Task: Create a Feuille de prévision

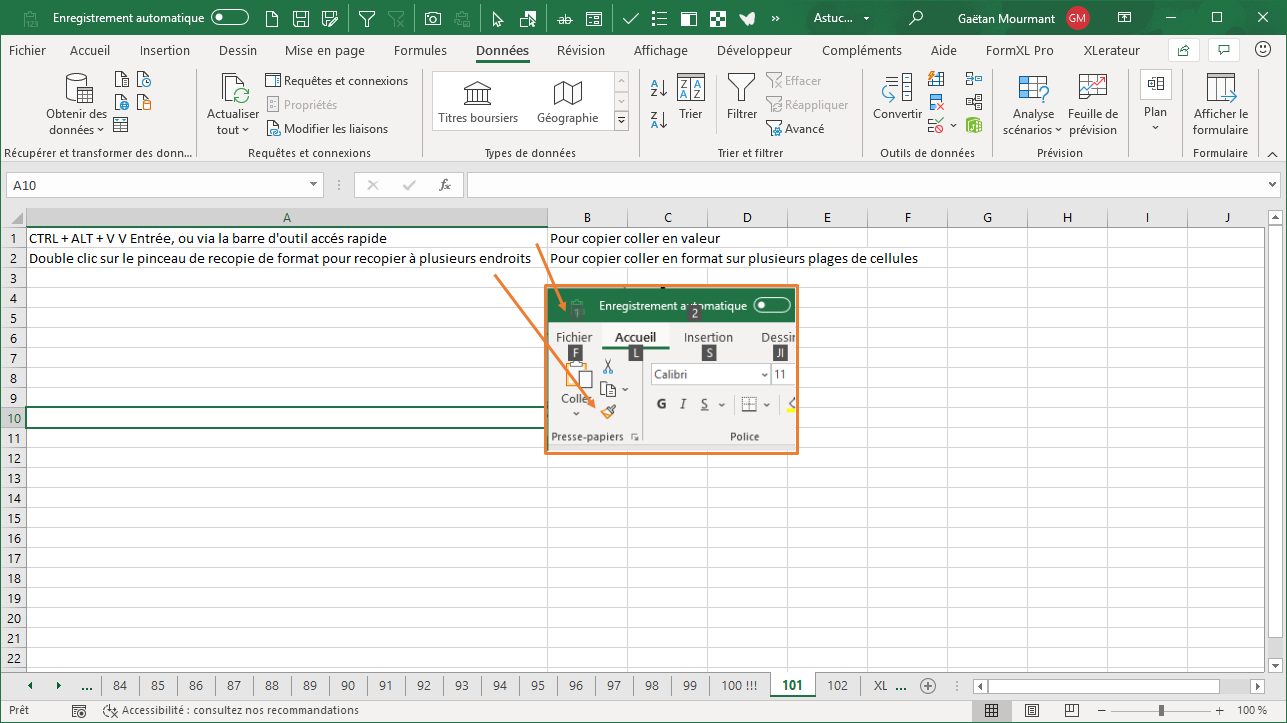Action: point(1093,104)
